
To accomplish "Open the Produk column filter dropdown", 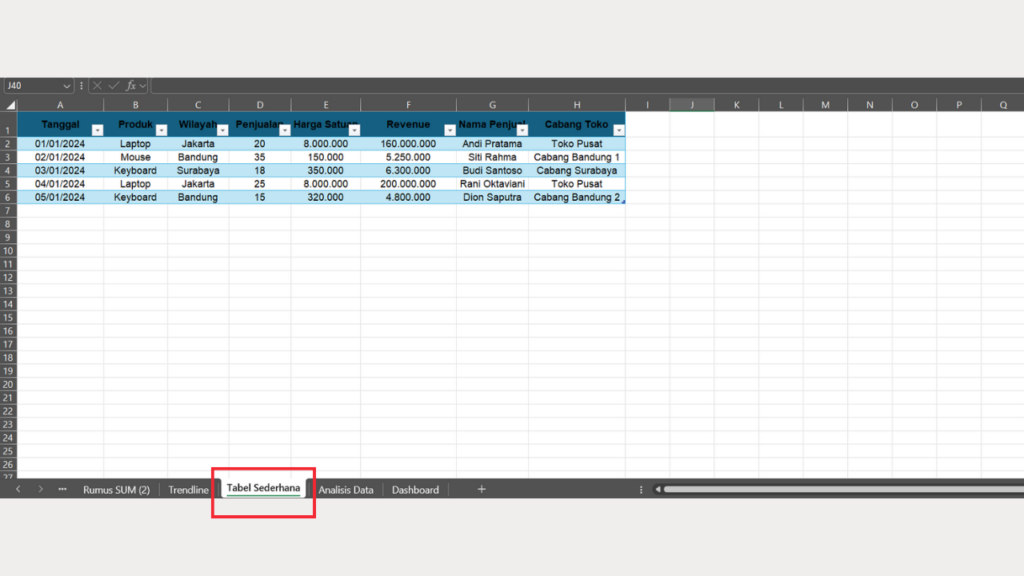I will click(161, 131).
